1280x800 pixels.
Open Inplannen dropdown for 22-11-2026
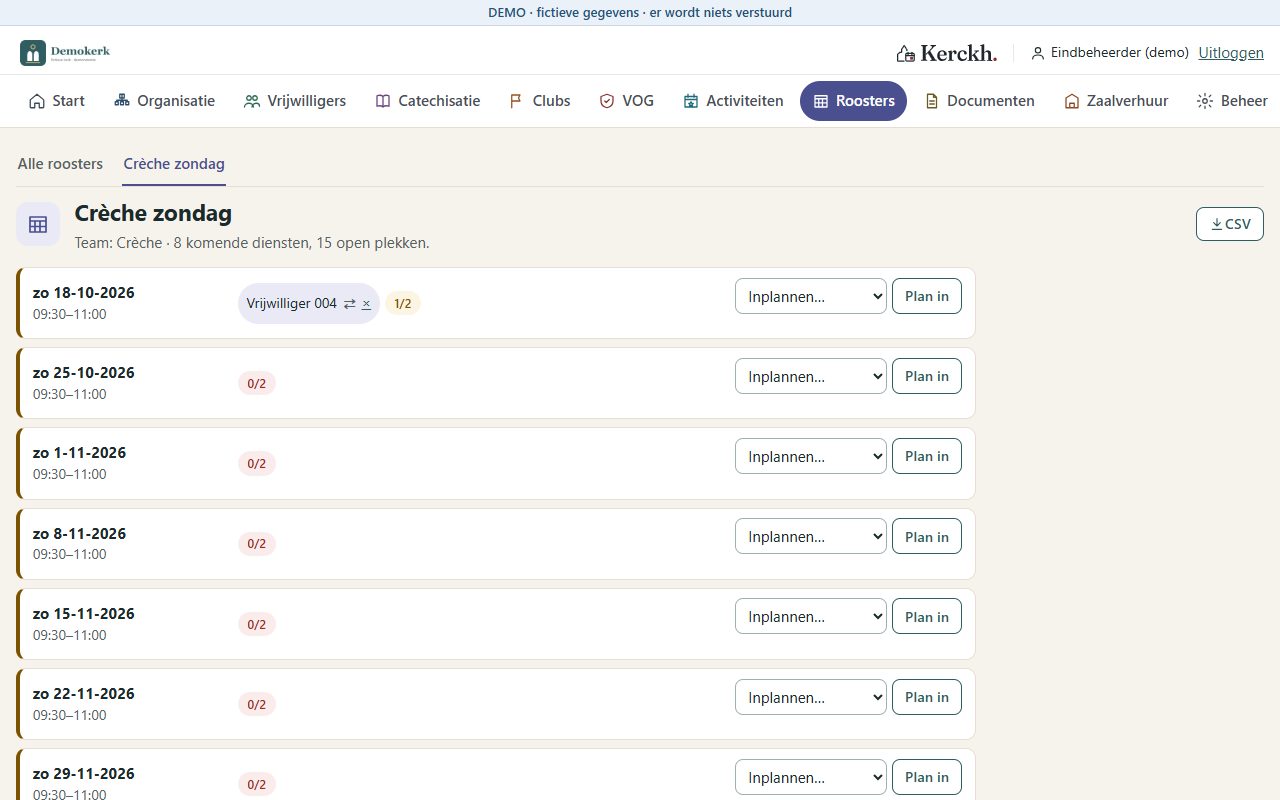[811, 697]
